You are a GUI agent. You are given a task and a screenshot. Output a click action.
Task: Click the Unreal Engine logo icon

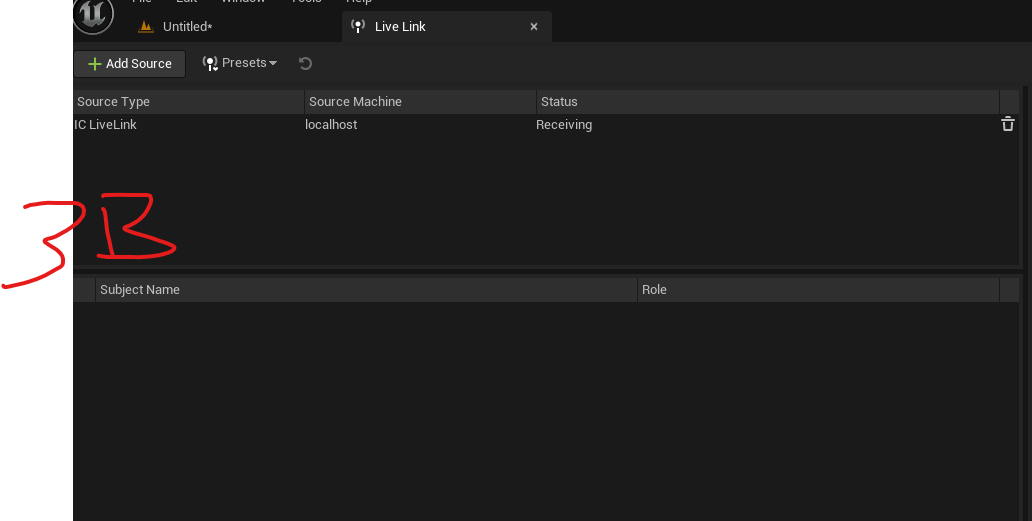[x=93, y=14]
